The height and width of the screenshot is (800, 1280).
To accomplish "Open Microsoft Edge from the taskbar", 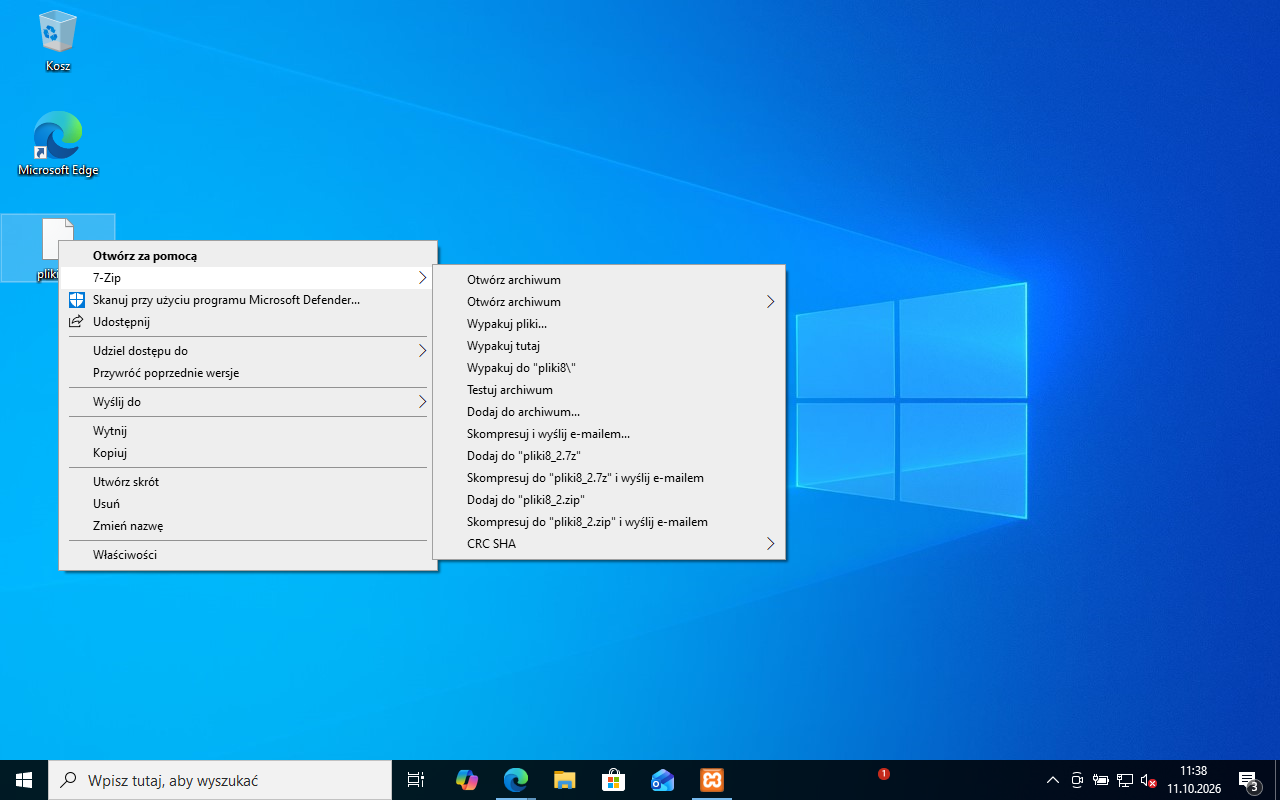I will pyautogui.click(x=515, y=780).
